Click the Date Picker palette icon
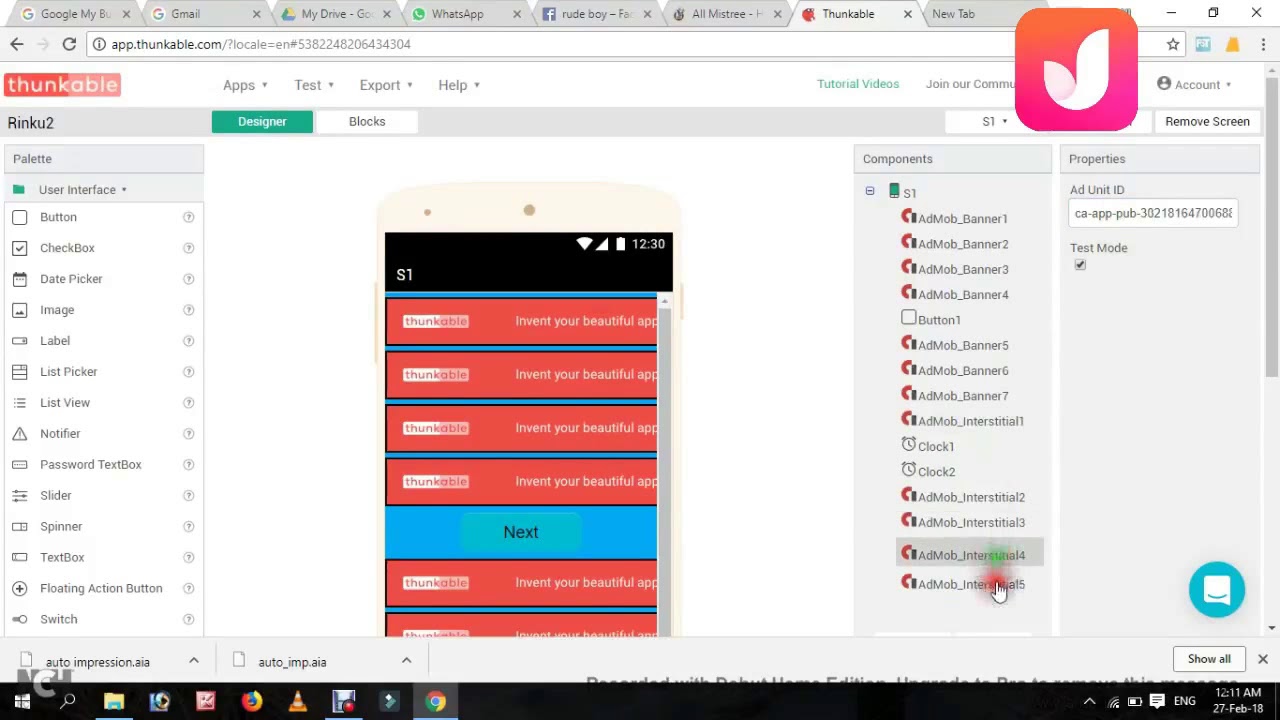 [20, 279]
